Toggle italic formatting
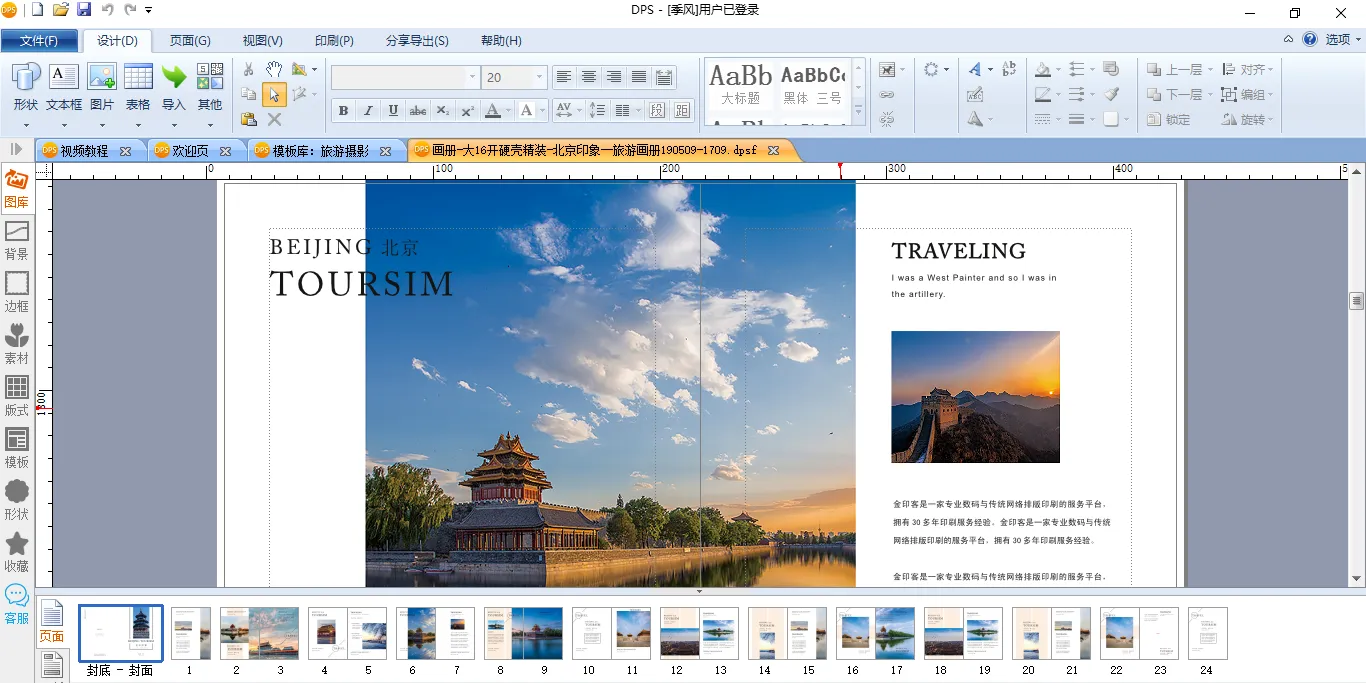The height and width of the screenshot is (683, 1366). [x=368, y=110]
